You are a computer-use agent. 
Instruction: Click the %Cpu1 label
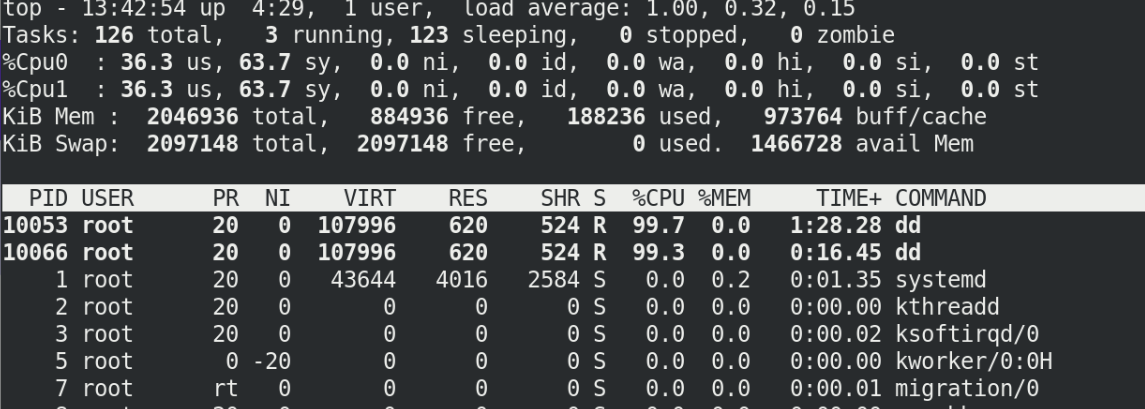35,90
